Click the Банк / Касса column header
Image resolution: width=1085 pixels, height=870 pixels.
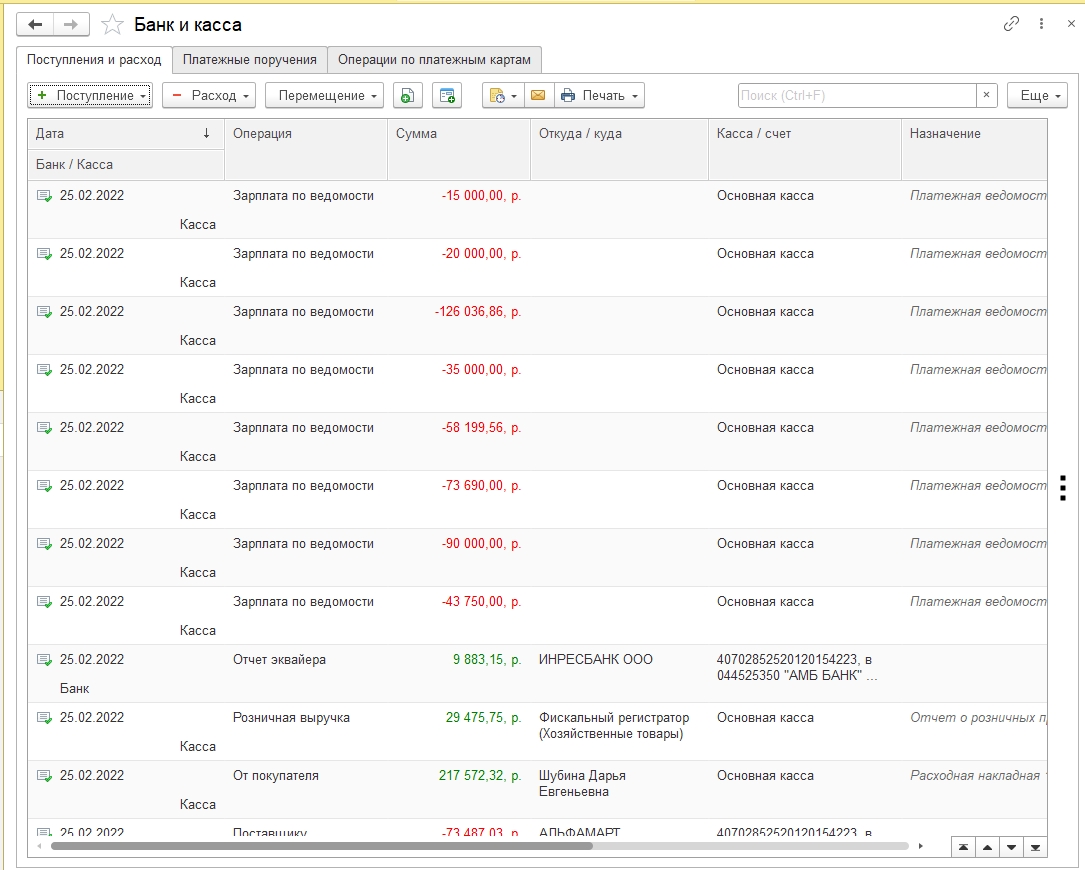pyautogui.click(x=126, y=165)
